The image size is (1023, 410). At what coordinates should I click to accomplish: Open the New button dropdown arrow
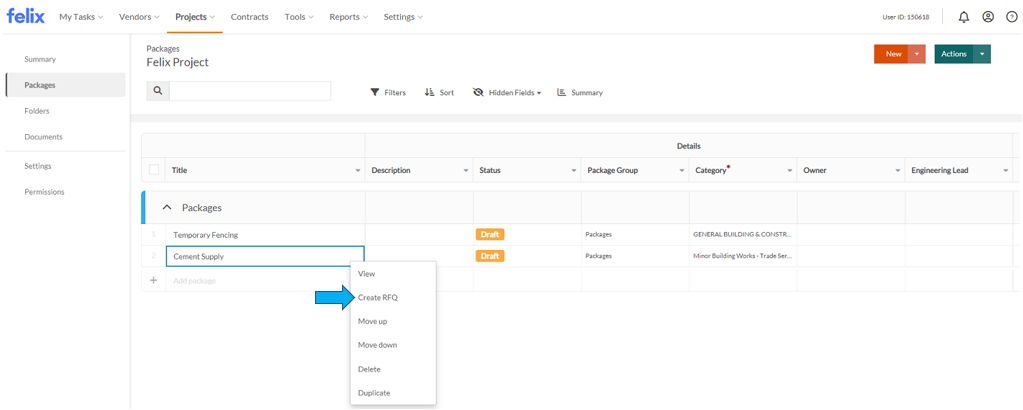pos(917,54)
